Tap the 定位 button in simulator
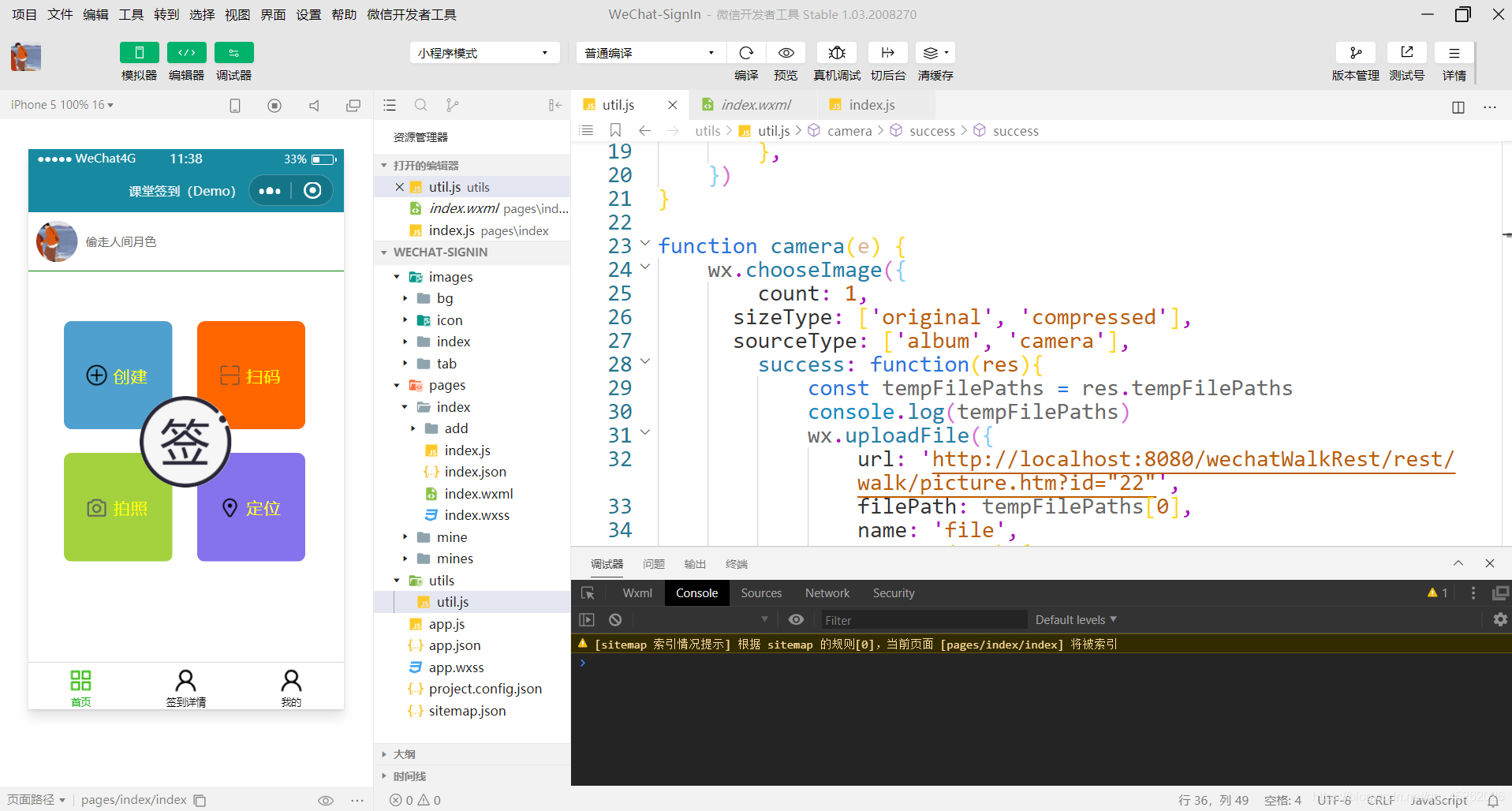 tap(251, 508)
